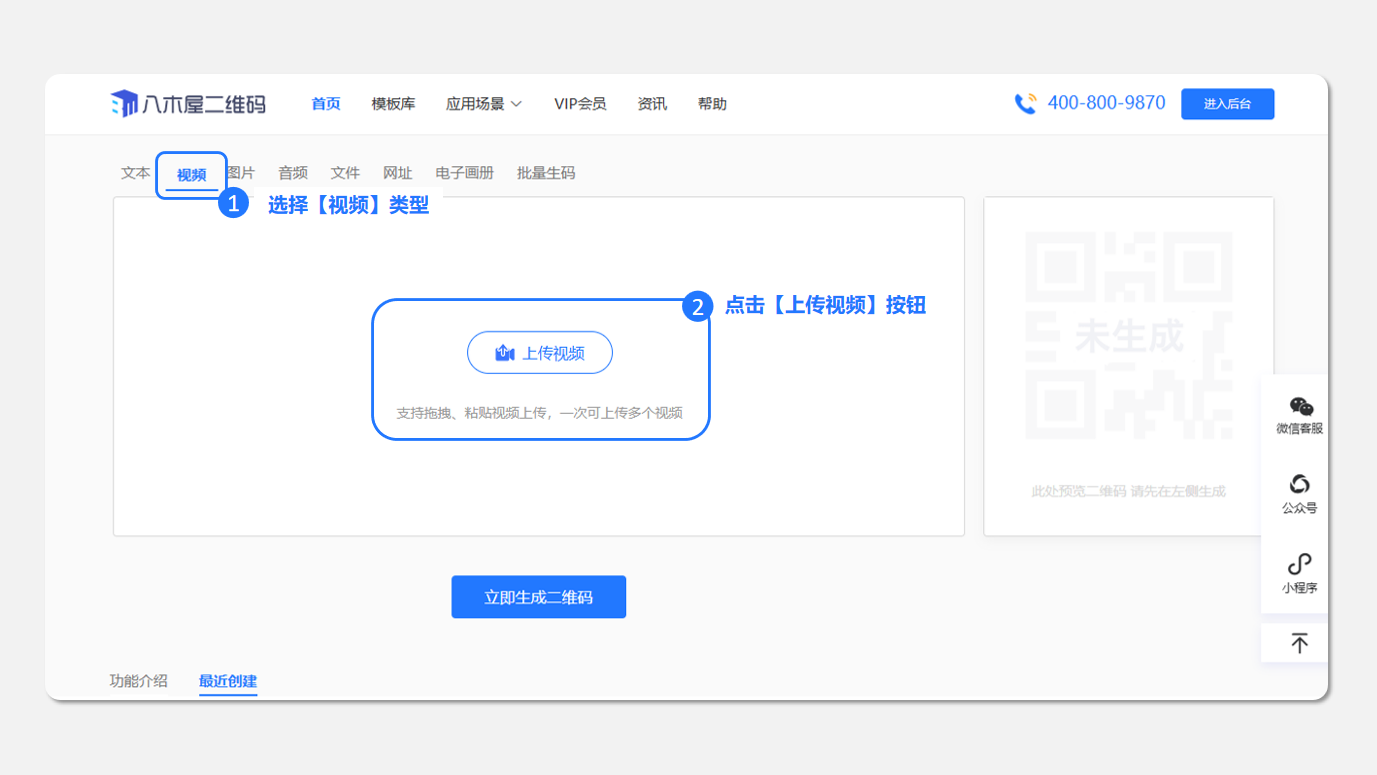
Task: Open the 电子画册 tab
Action: 465,173
